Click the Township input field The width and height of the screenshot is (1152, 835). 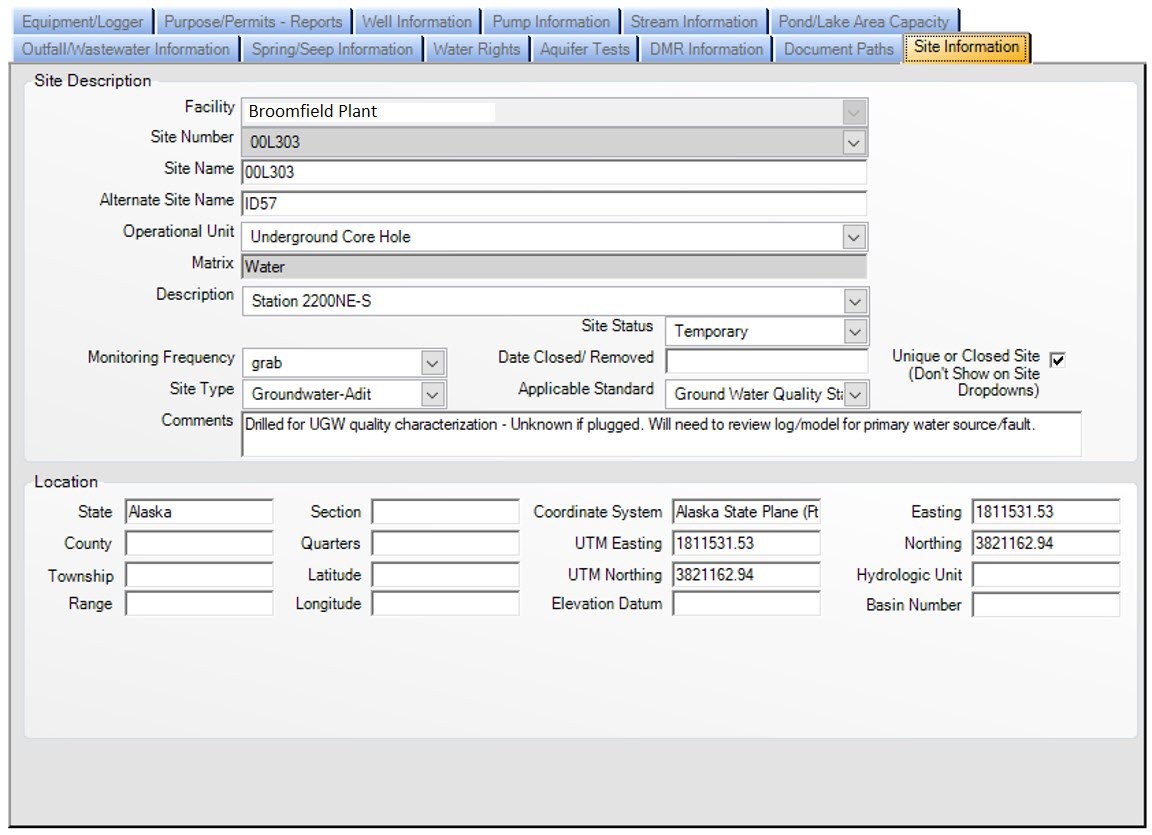[x=199, y=574]
